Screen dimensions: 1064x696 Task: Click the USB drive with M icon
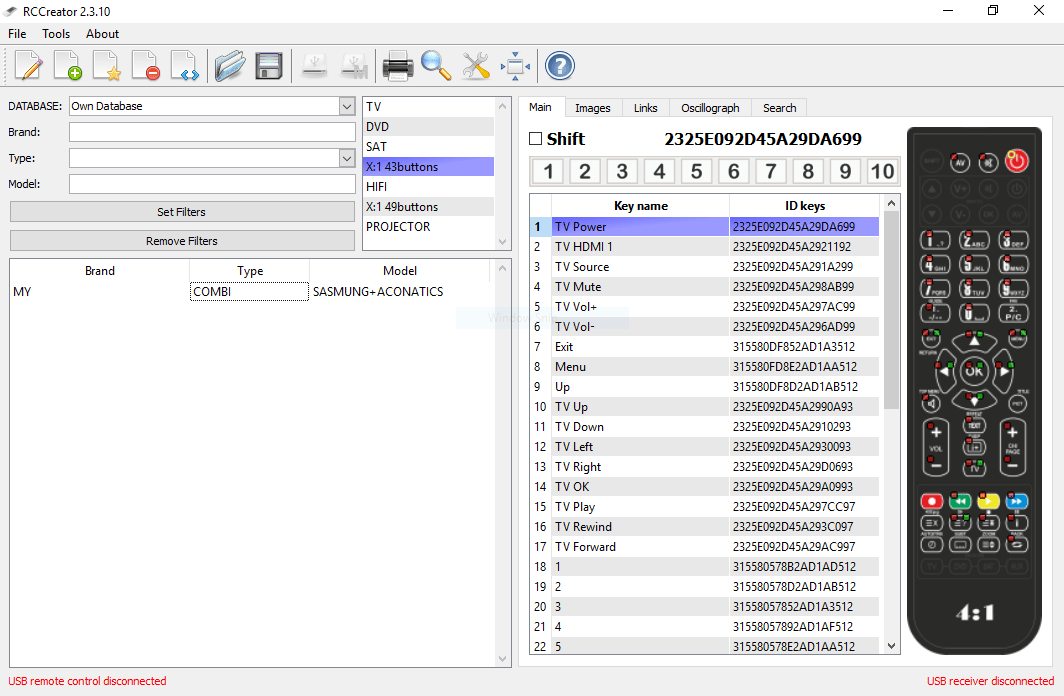pos(354,66)
